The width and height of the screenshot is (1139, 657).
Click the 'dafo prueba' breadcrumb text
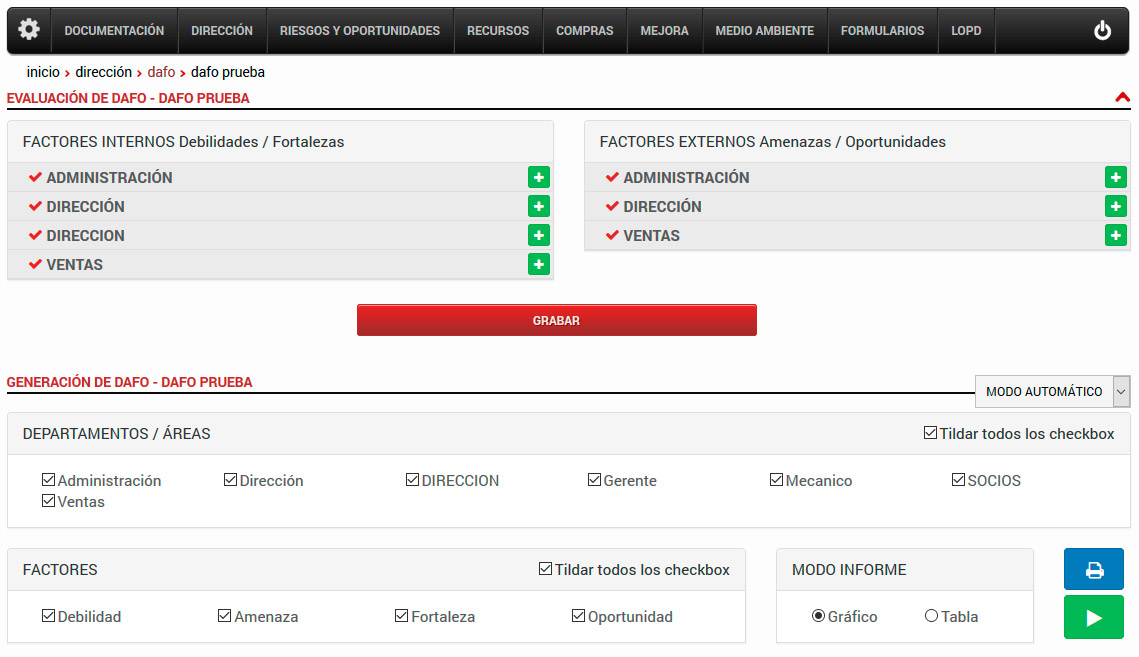[x=227, y=72]
